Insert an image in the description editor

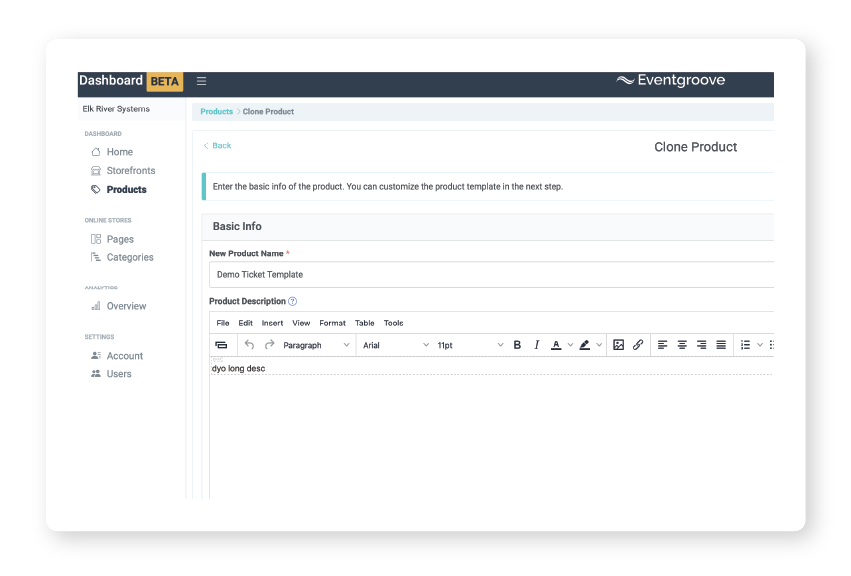619,344
